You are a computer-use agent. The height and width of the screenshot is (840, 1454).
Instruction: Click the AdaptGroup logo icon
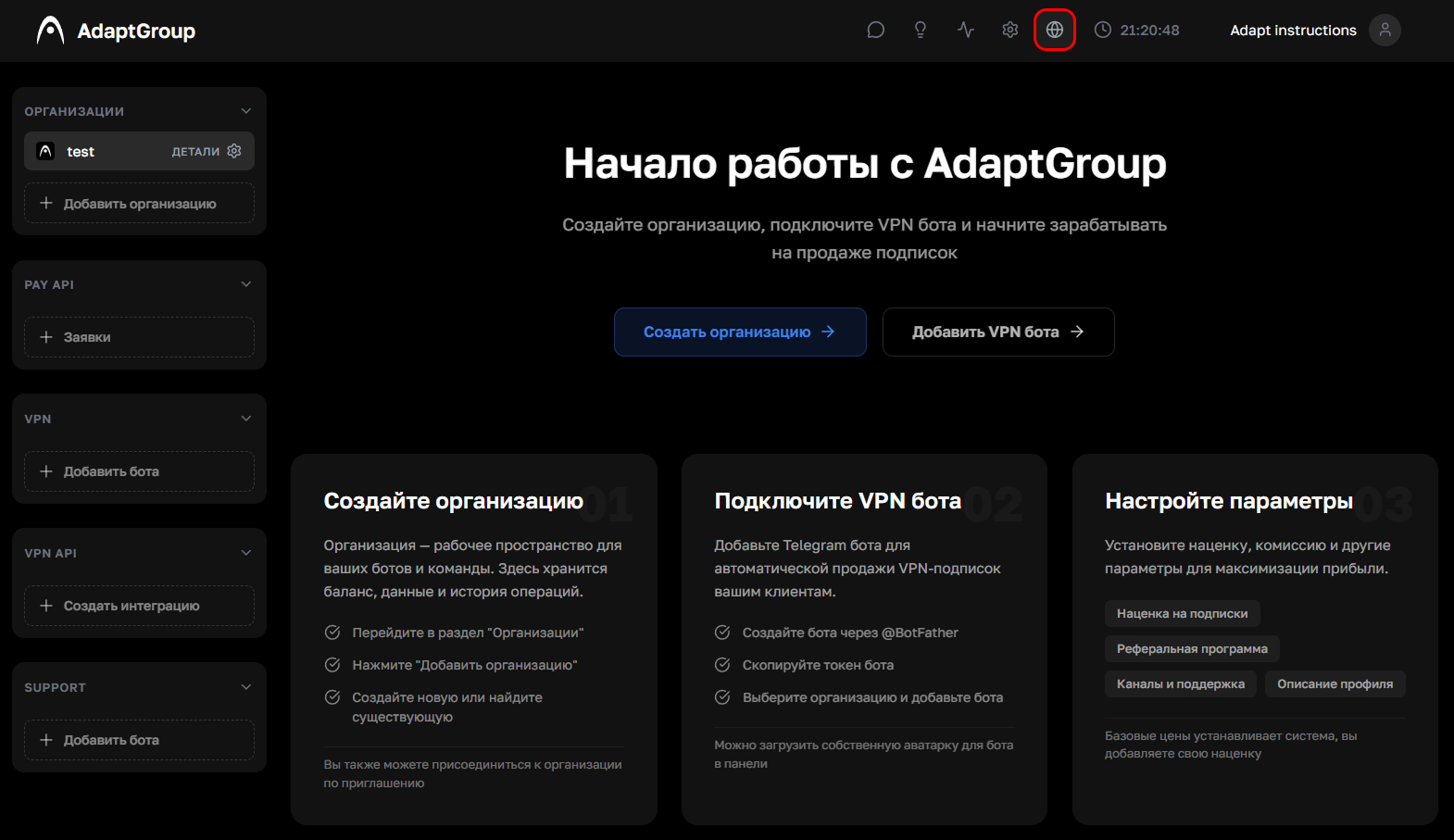(x=50, y=31)
